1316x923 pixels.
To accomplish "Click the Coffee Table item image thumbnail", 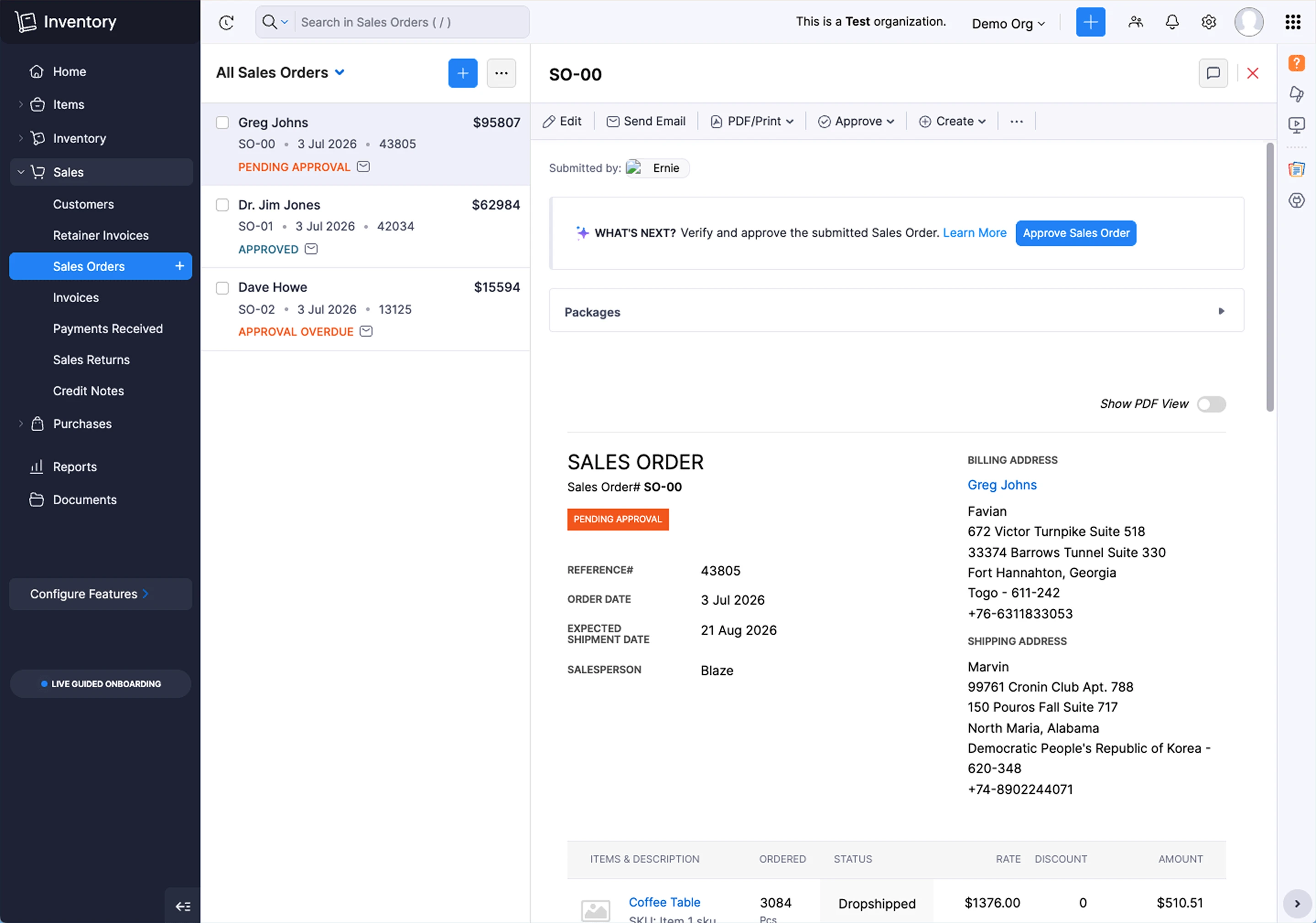I will (x=595, y=910).
